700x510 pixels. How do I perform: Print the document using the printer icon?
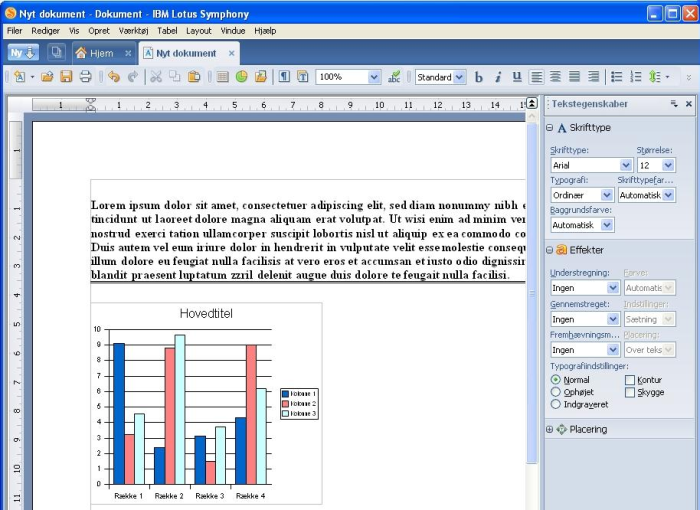(85, 77)
